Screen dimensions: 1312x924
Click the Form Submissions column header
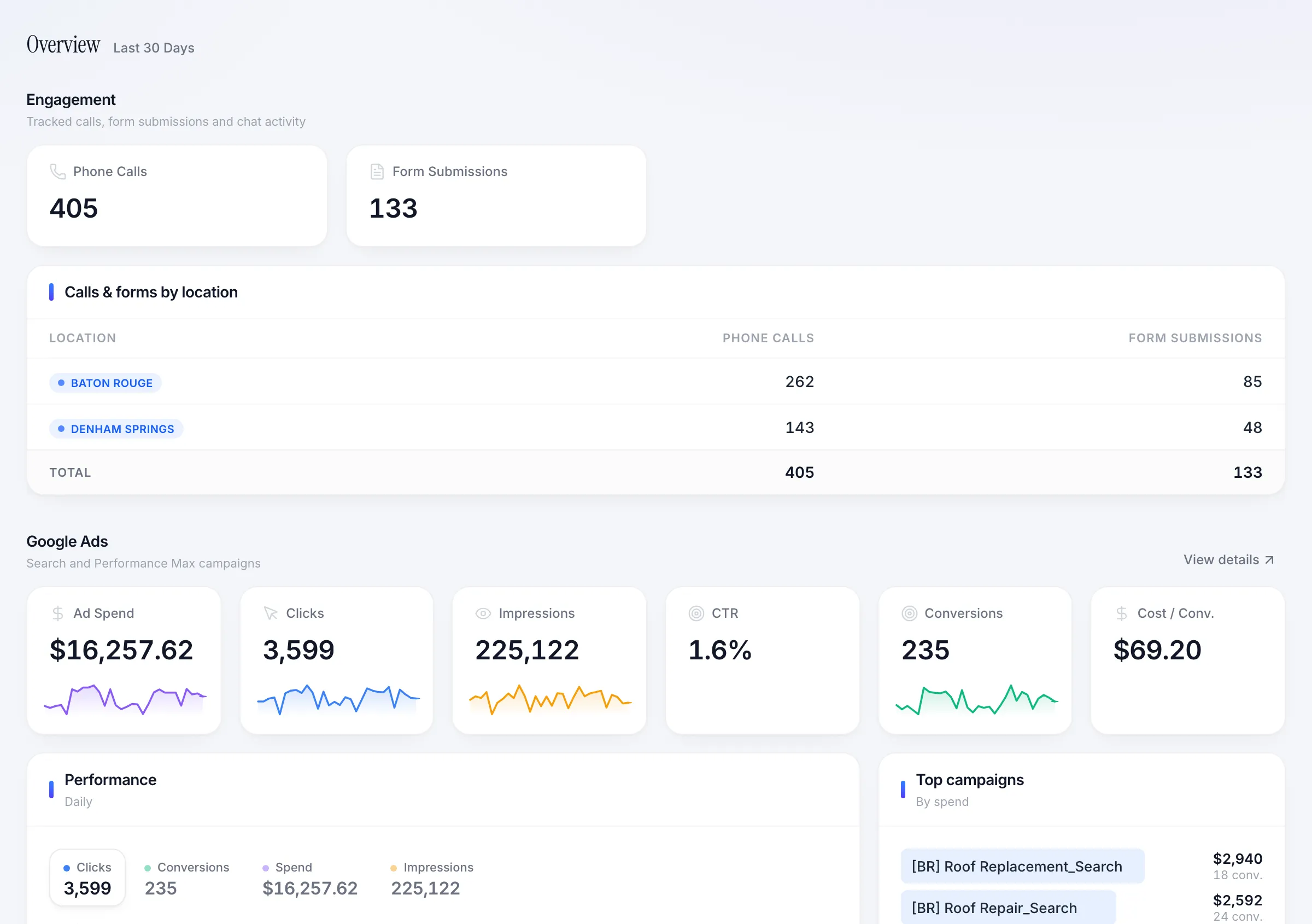pyautogui.click(x=1195, y=338)
